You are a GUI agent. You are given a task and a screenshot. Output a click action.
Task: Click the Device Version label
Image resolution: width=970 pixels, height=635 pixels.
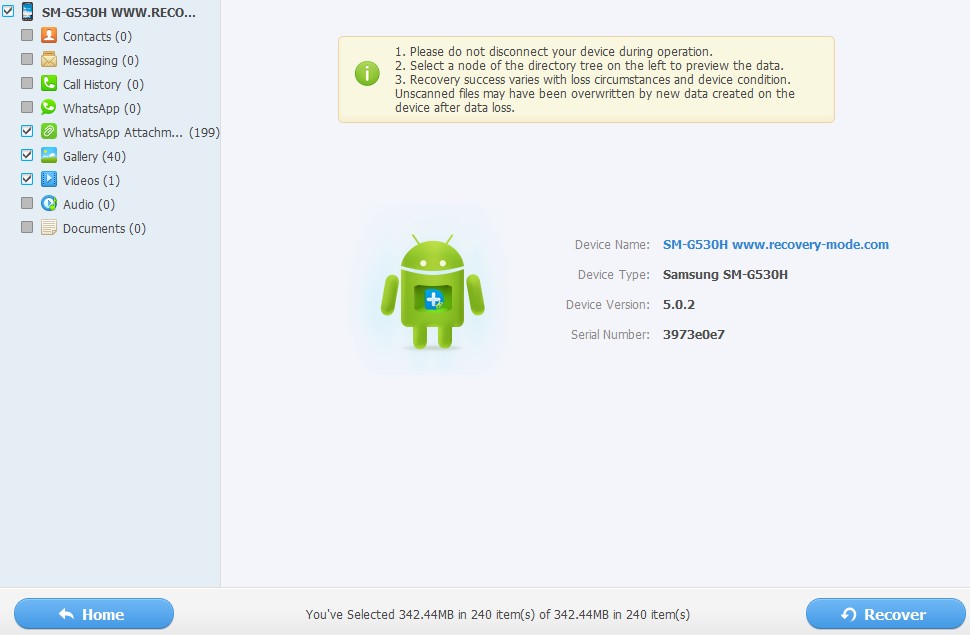click(x=607, y=305)
